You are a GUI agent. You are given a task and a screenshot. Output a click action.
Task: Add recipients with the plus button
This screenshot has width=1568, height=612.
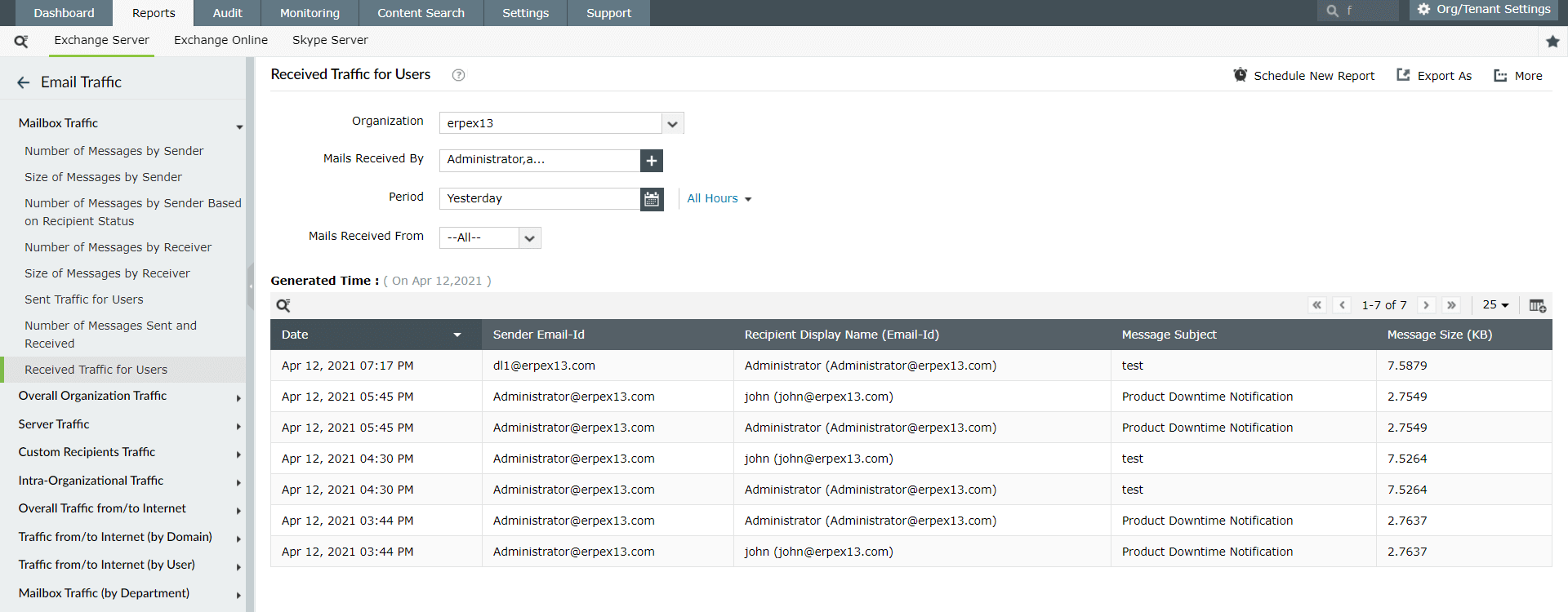tap(652, 161)
